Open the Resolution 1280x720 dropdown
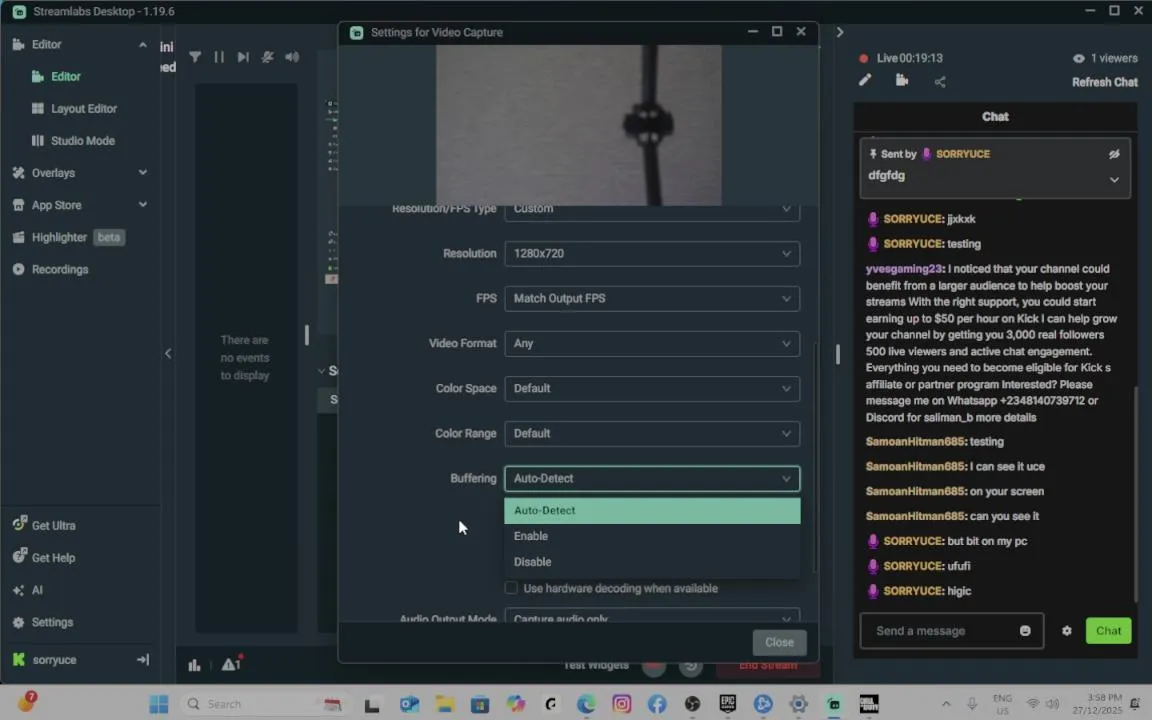The width and height of the screenshot is (1152, 720). pyautogui.click(x=652, y=253)
